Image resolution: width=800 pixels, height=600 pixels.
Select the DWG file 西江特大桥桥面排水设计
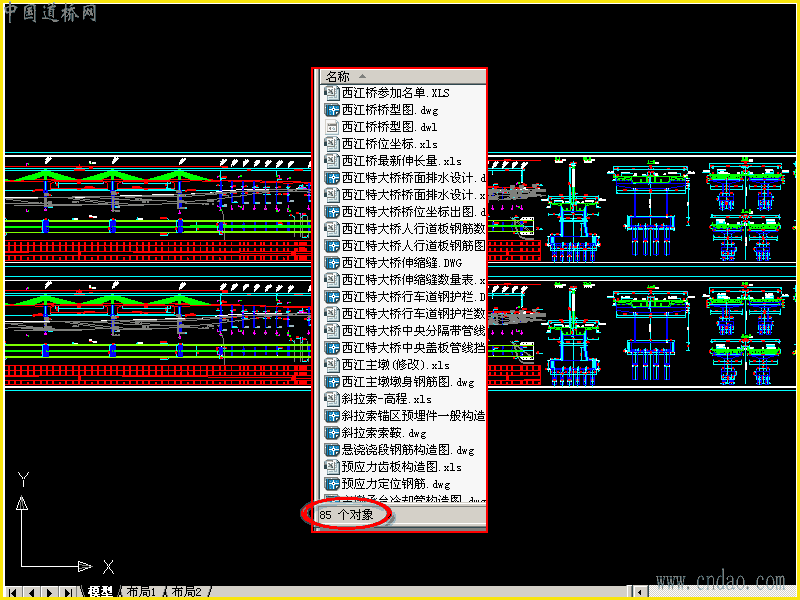(413, 178)
